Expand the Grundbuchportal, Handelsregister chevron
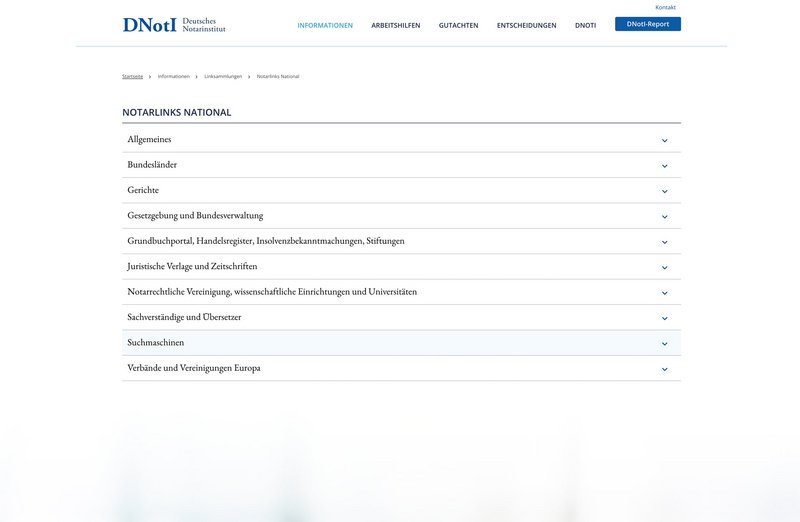This screenshot has width=800, height=522. (x=664, y=242)
